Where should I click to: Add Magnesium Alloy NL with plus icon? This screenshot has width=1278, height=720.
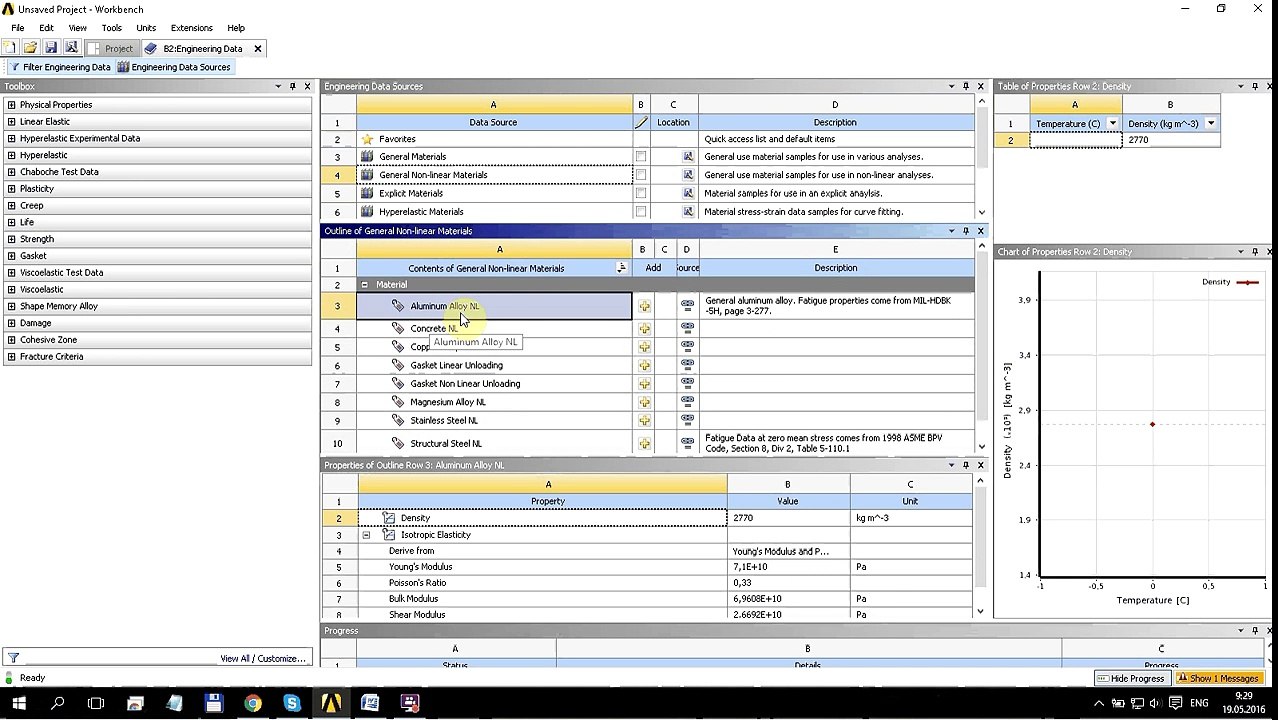[644, 402]
